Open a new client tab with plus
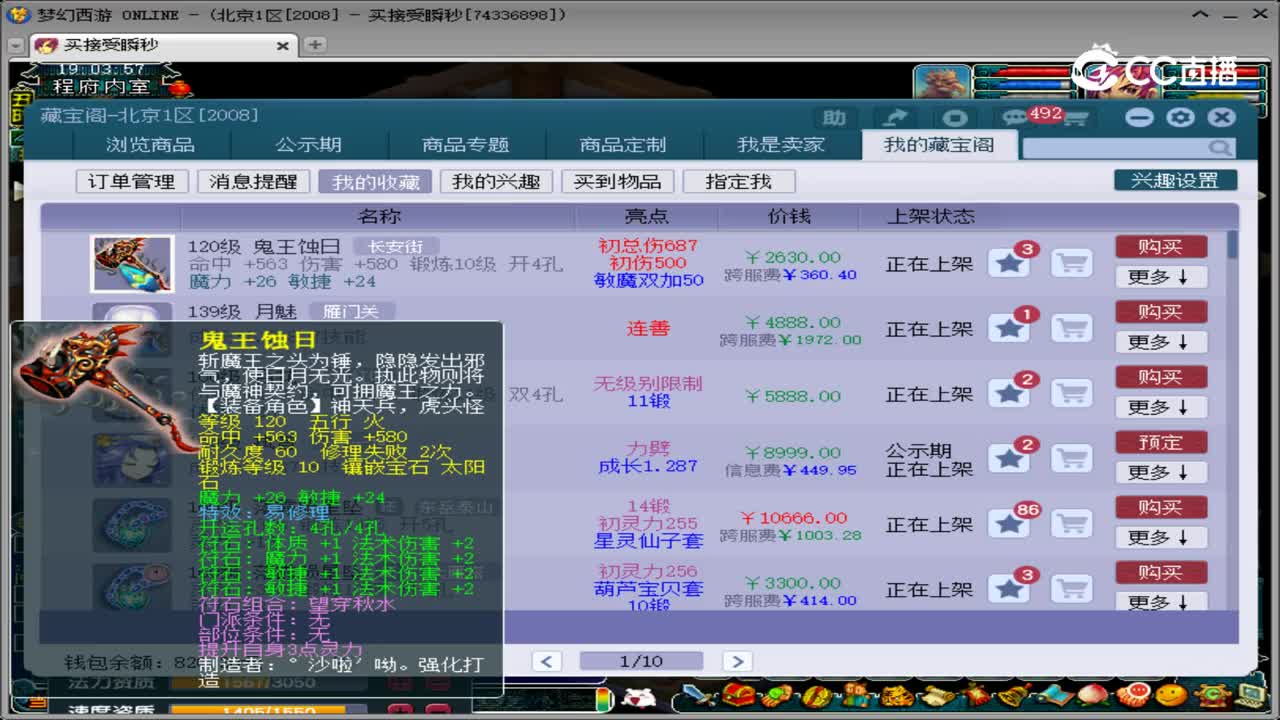Screen dimensions: 1280x720 pyautogui.click(x=315, y=45)
